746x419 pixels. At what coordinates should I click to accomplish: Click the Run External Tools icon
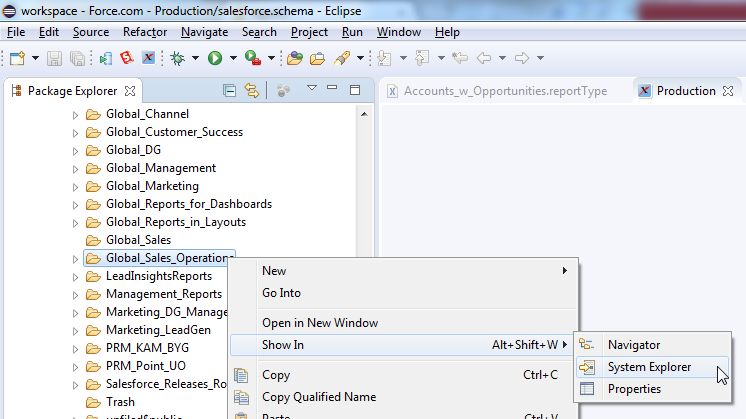tap(253, 58)
